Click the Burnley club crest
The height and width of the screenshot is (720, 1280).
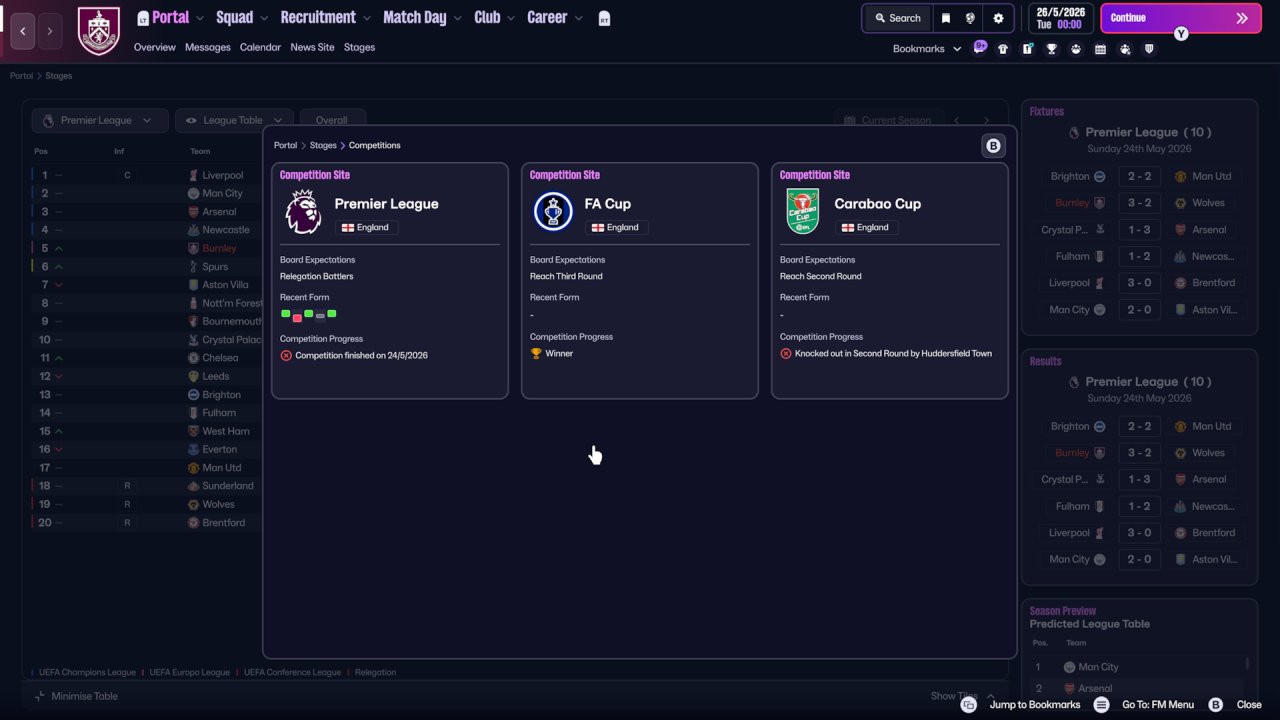[99, 31]
